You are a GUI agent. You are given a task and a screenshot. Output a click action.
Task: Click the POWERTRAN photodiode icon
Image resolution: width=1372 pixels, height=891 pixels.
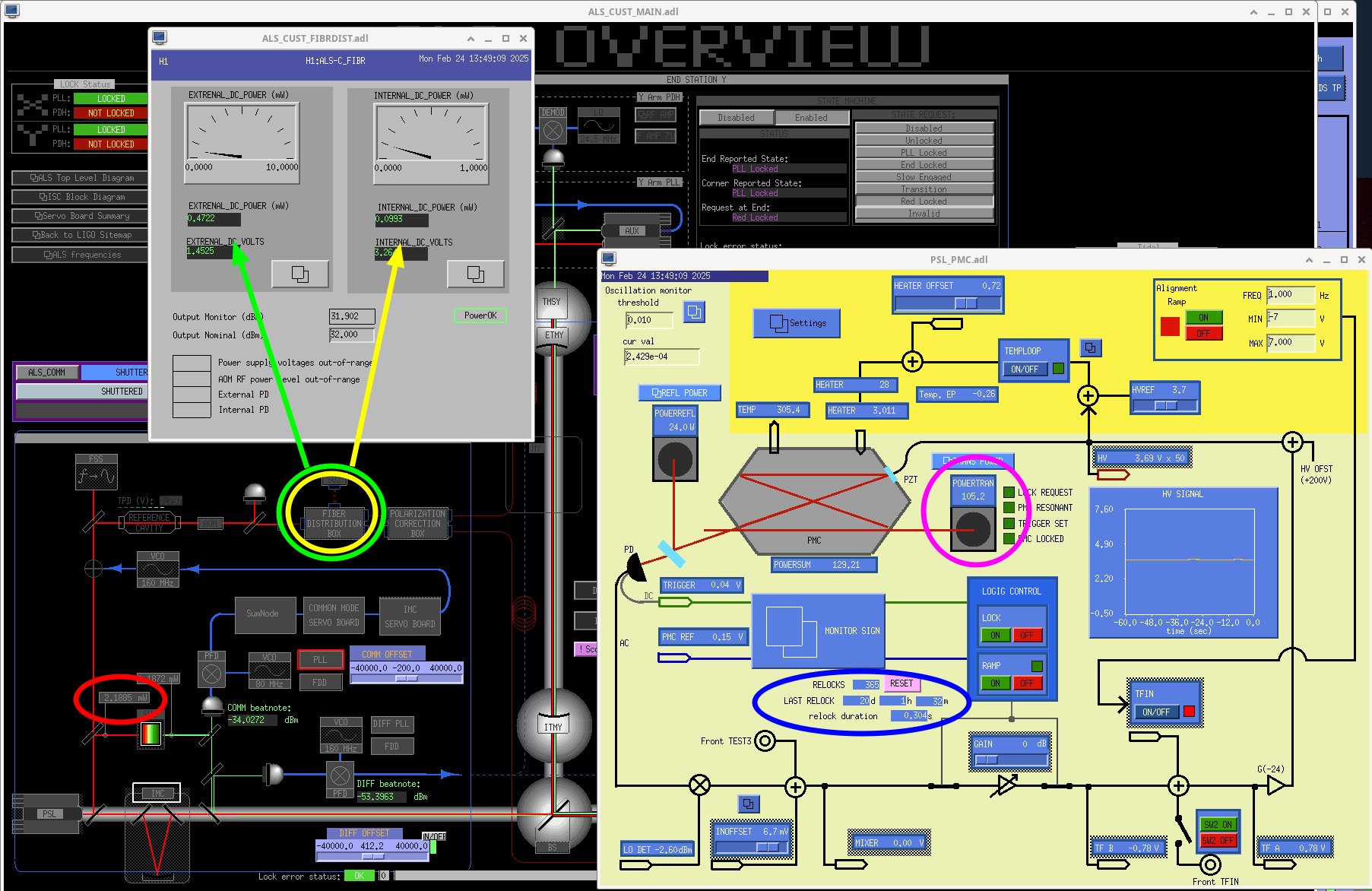pyautogui.click(x=973, y=528)
